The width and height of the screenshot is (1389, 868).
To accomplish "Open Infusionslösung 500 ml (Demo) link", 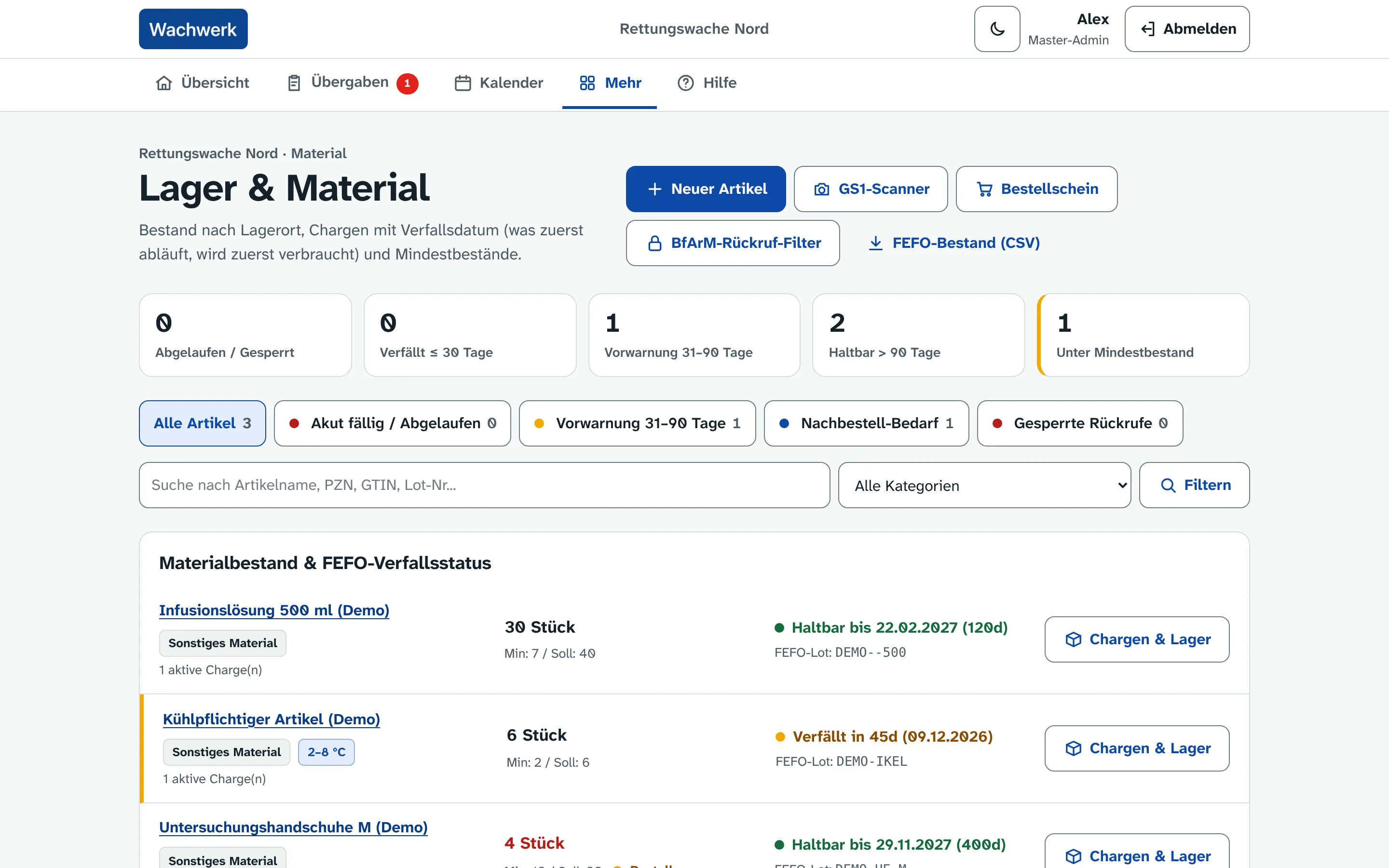I will click(274, 610).
